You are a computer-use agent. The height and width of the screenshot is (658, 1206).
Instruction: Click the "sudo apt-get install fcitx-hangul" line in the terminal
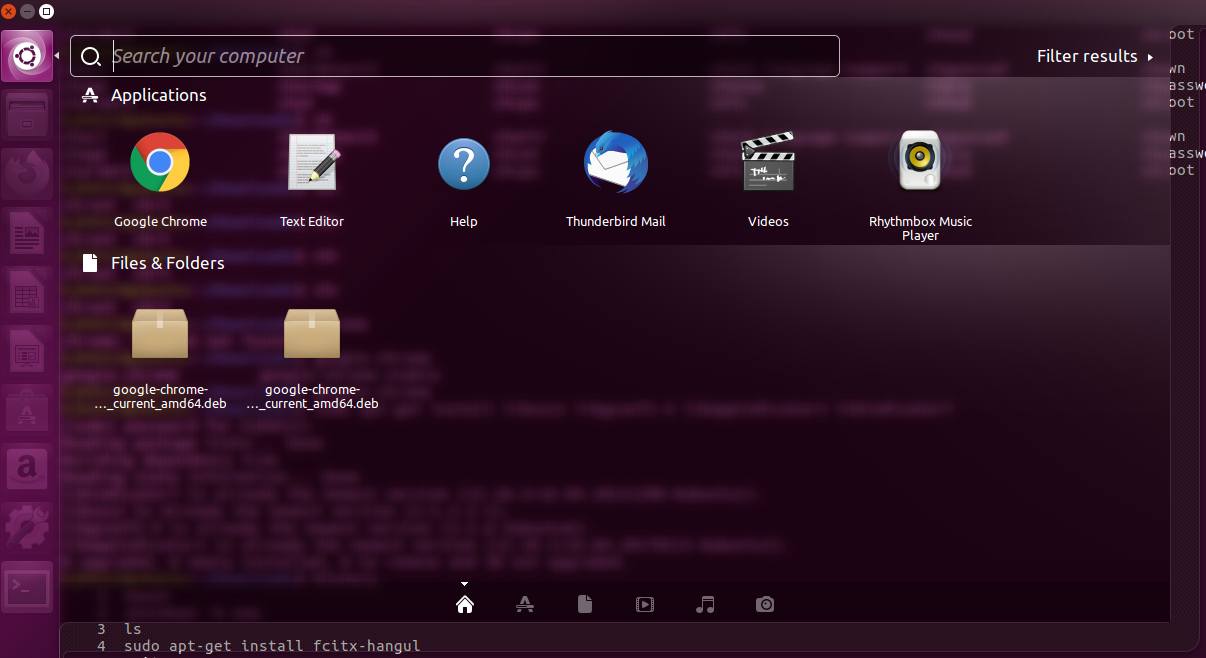[272, 646]
